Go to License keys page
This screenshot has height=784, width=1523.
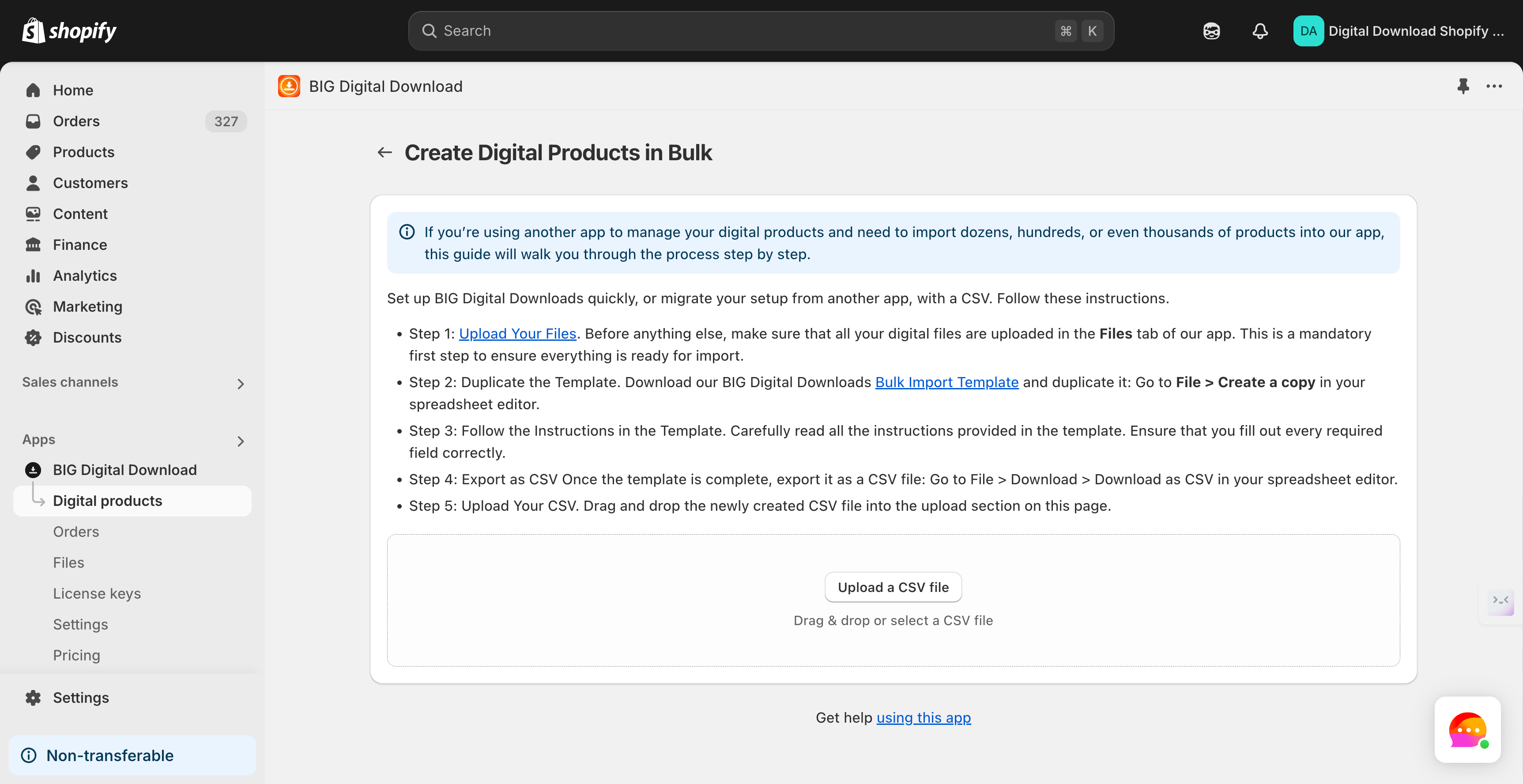tap(97, 593)
